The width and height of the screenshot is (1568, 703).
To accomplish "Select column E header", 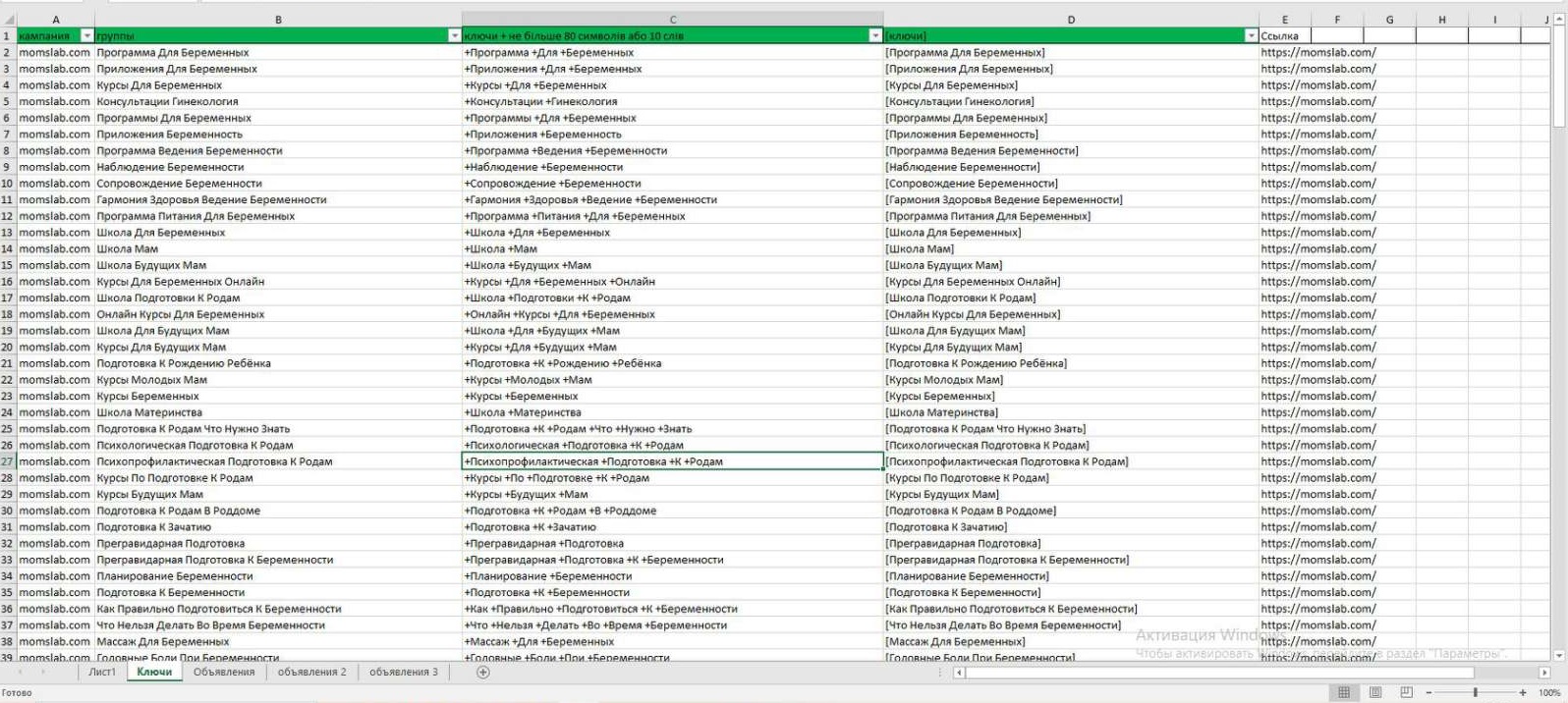I will tap(1285, 20).
